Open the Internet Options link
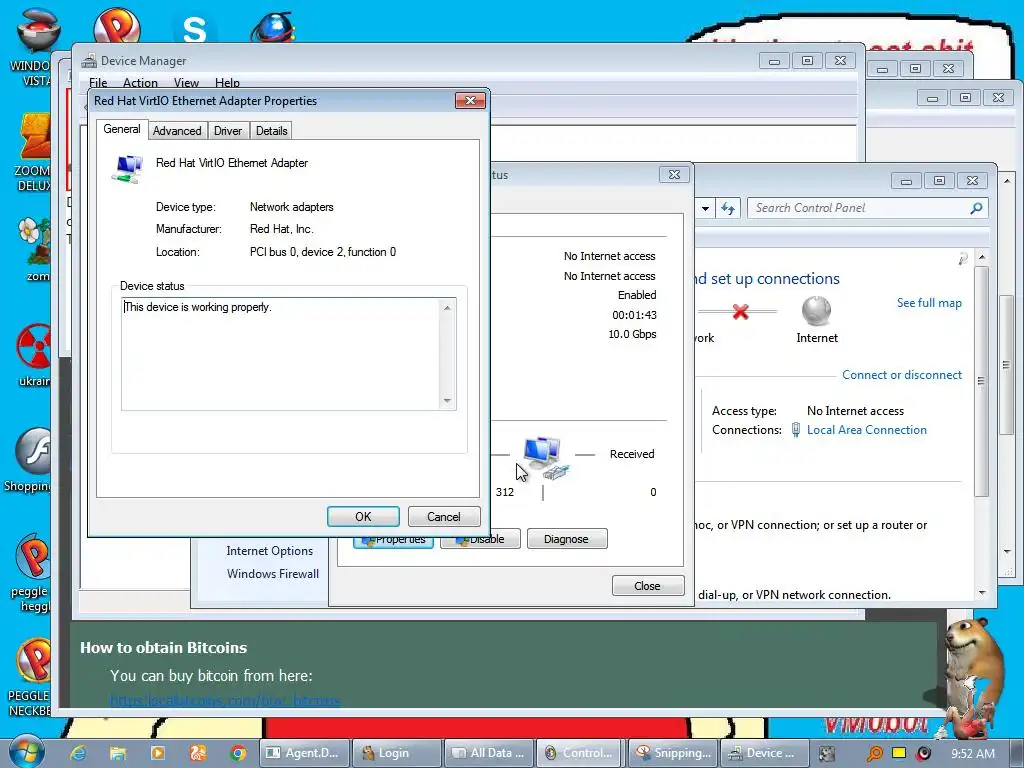The width and height of the screenshot is (1024, 768). [x=270, y=551]
